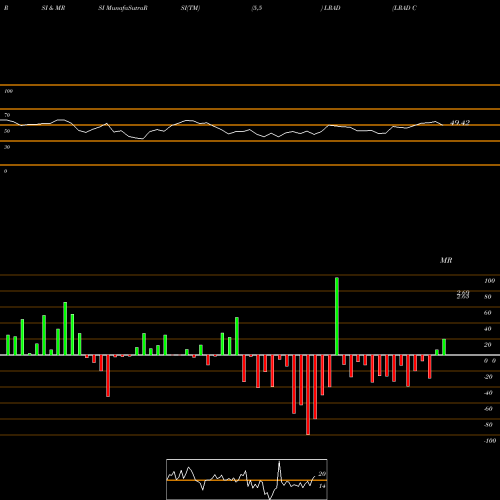The image size is (500, 500).
Task: Click the MR axis label -40
Action: click(488, 393)
